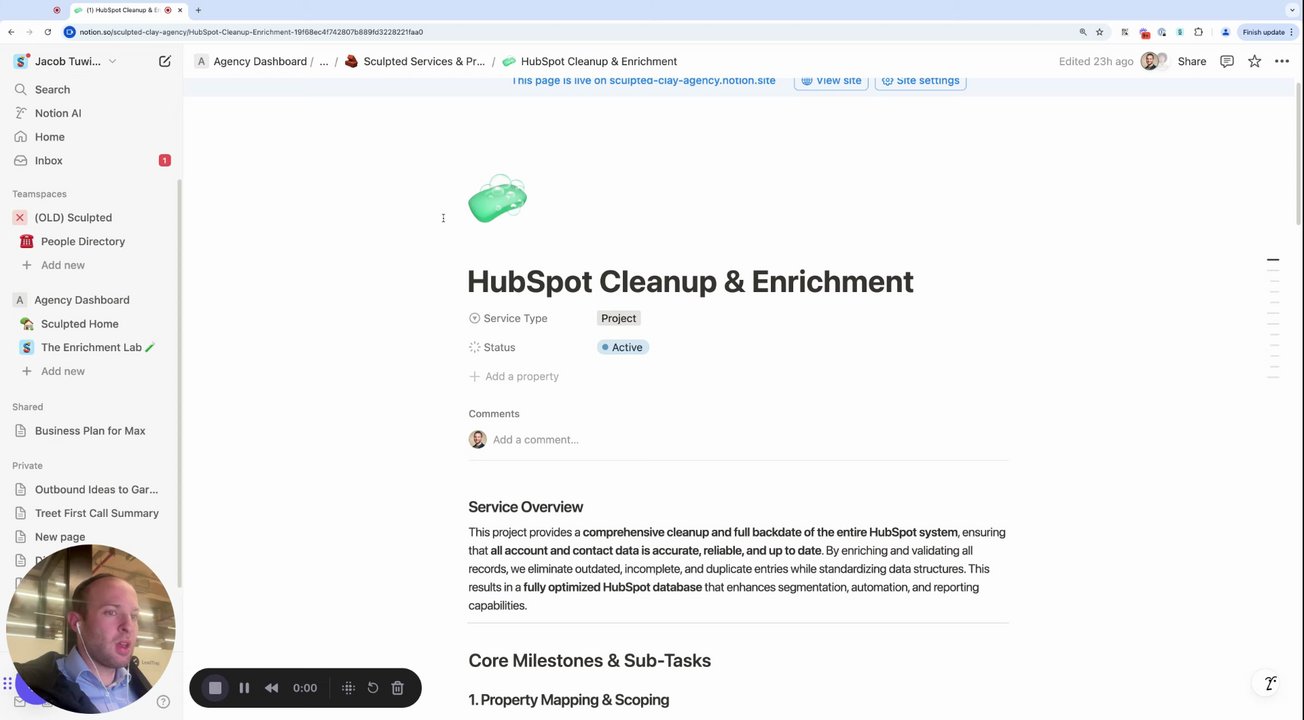Rewind the recording
Viewport: 1304px width, 720px height.
(x=271, y=688)
